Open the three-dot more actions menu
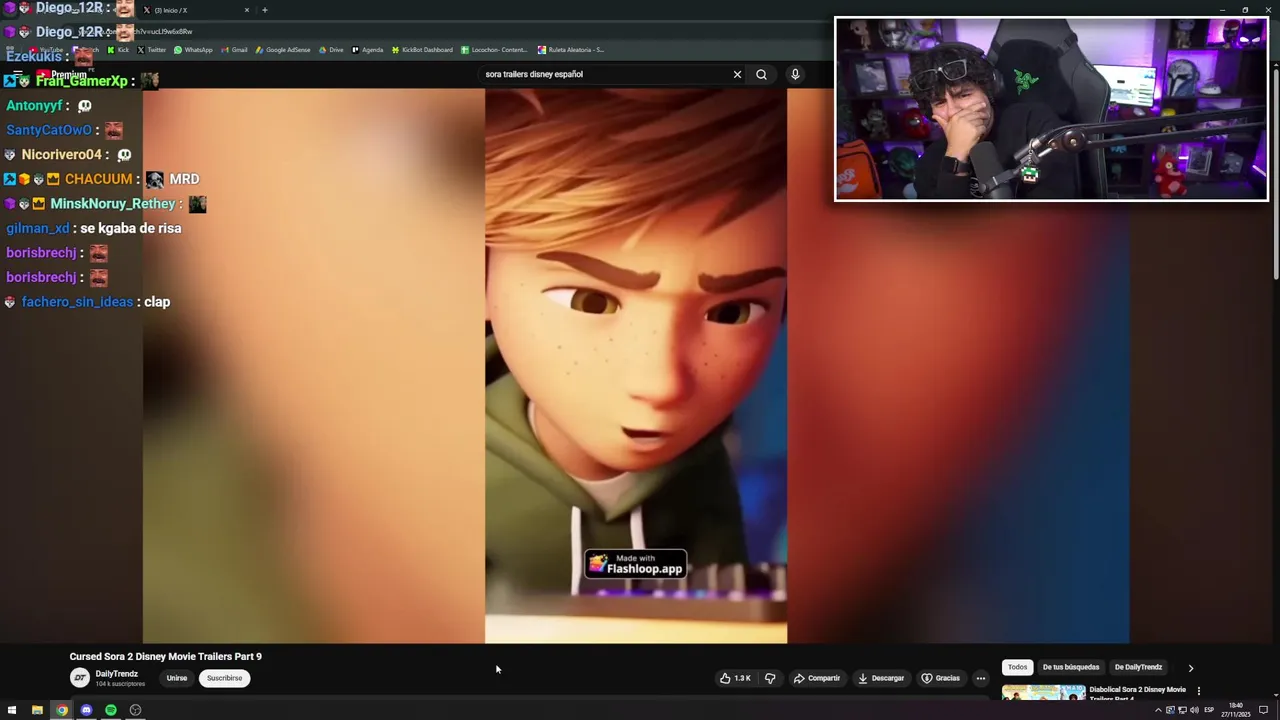Image resolution: width=1280 pixels, height=720 pixels. tap(981, 678)
